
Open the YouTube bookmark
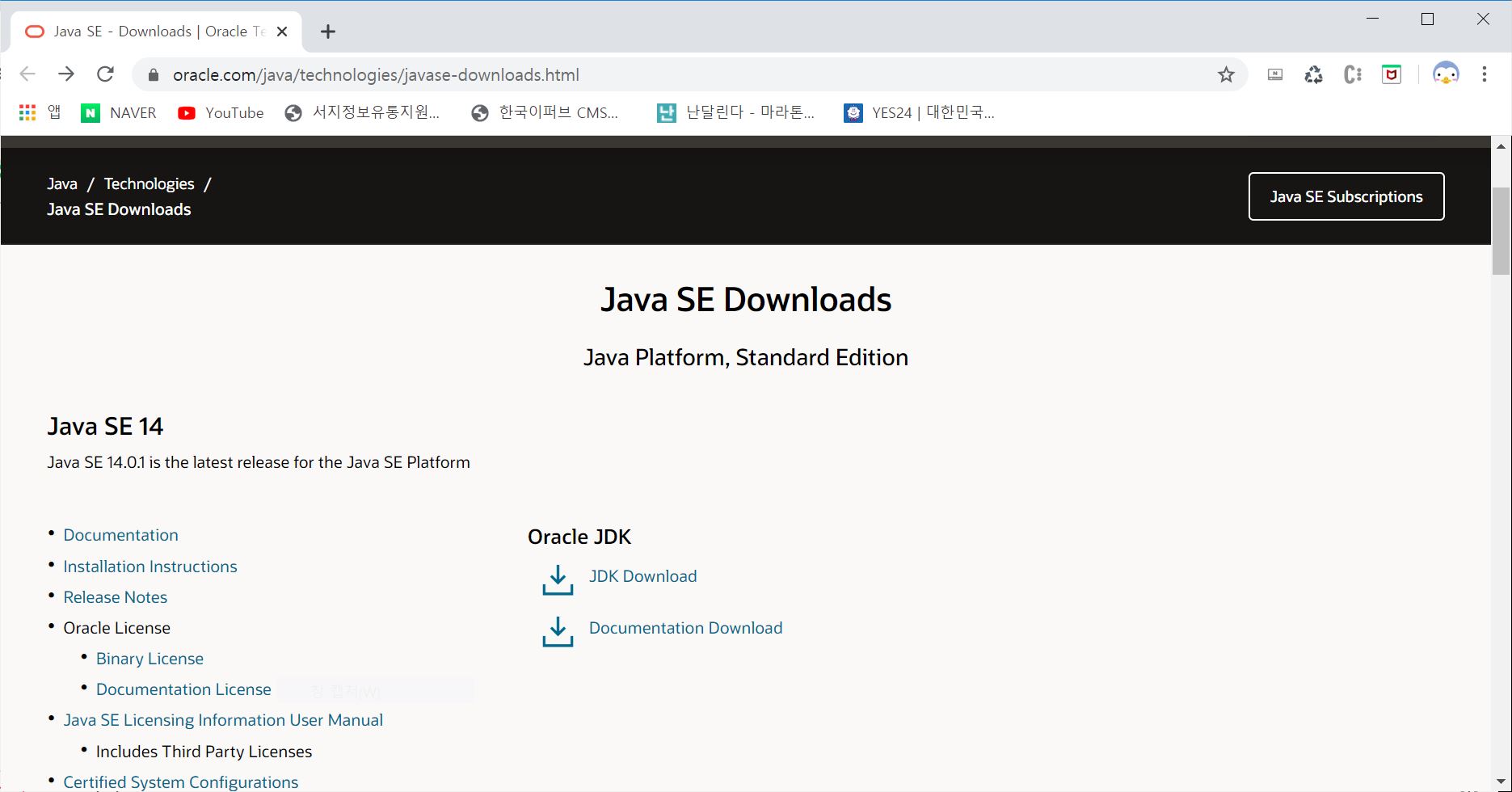[221, 113]
